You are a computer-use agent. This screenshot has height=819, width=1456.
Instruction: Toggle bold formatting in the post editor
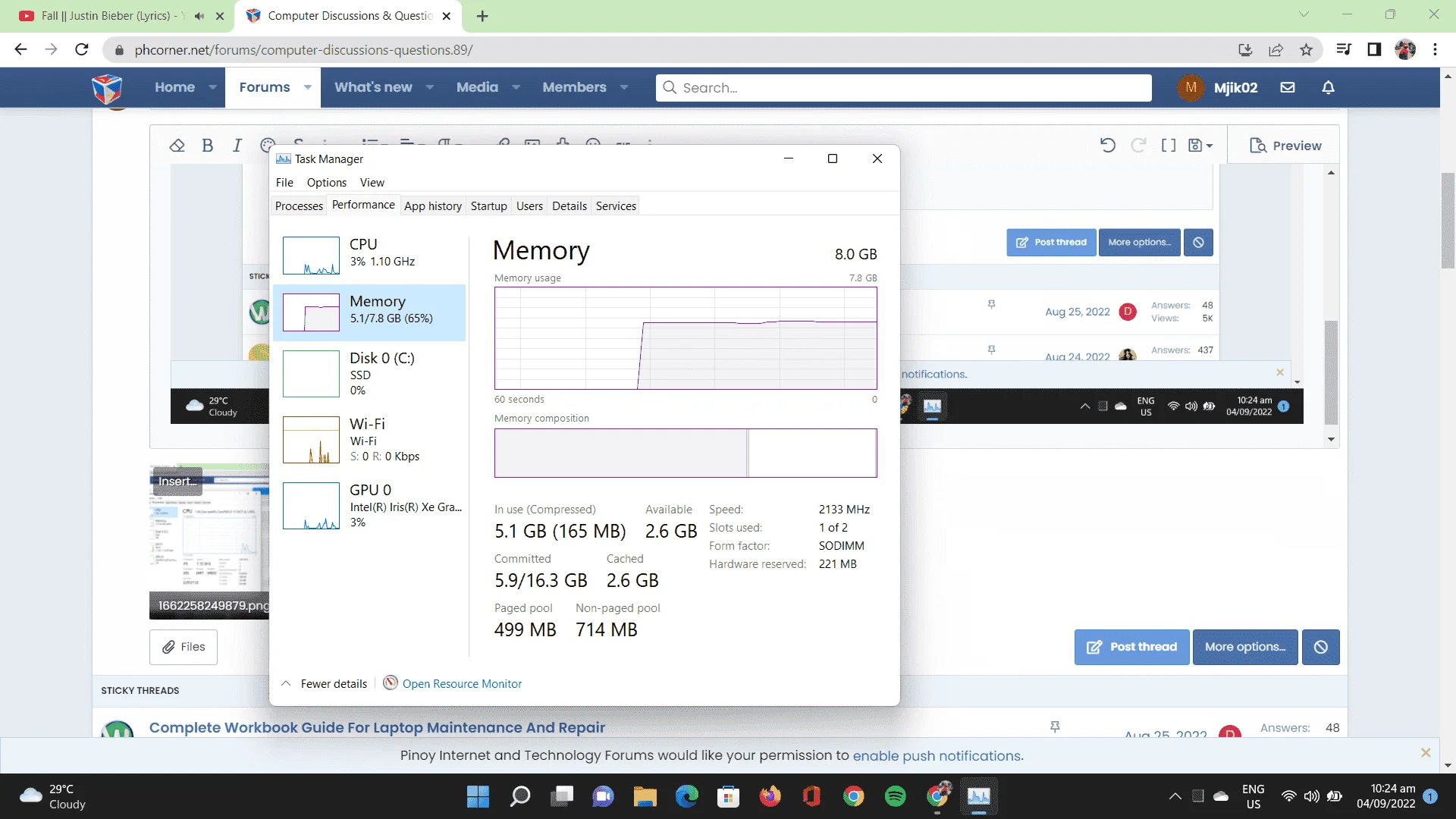(x=207, y=146)
